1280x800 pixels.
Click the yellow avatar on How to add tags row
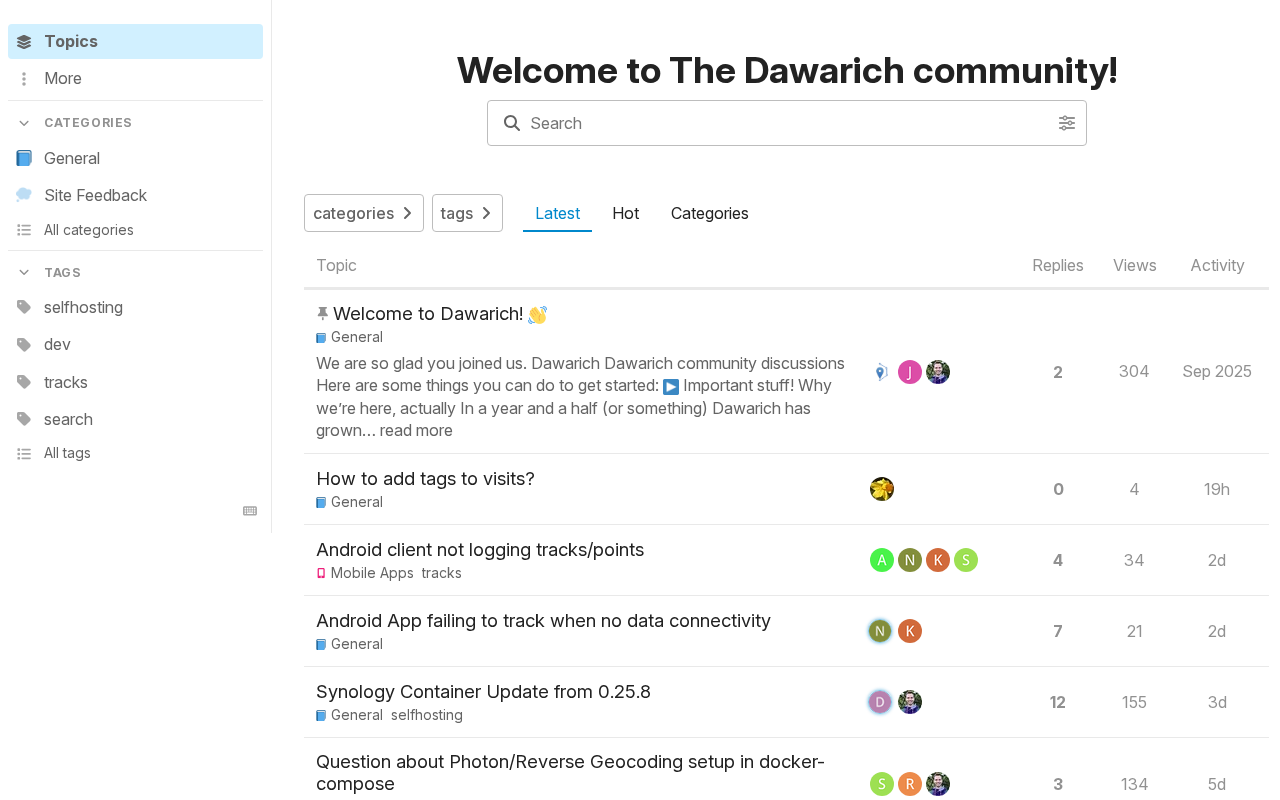882,489
